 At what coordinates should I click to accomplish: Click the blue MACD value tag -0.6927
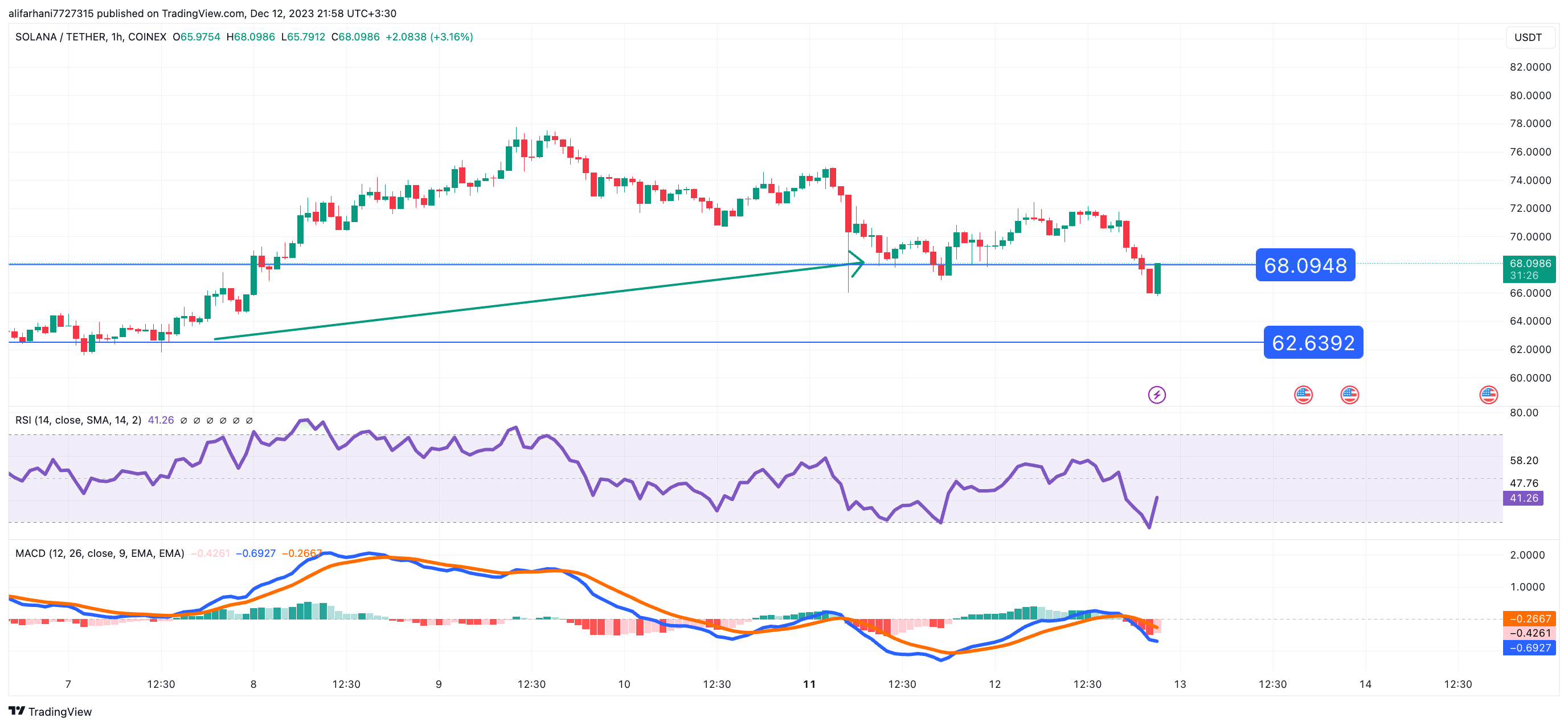pyautogui.click(x=1529, y=648)
